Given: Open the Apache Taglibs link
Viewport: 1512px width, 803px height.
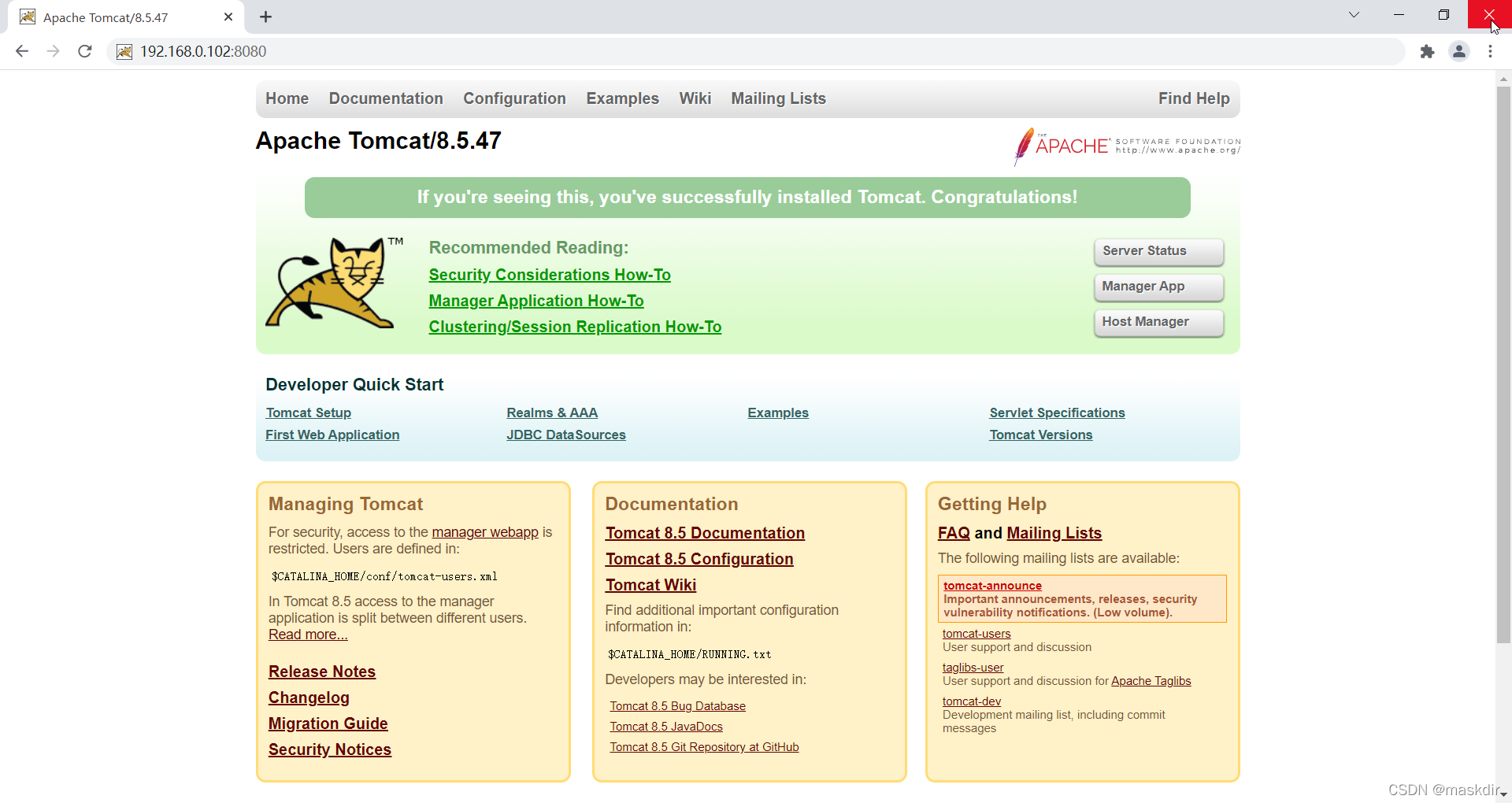Looking at the screenshot, I should [x=1151, y=681].
